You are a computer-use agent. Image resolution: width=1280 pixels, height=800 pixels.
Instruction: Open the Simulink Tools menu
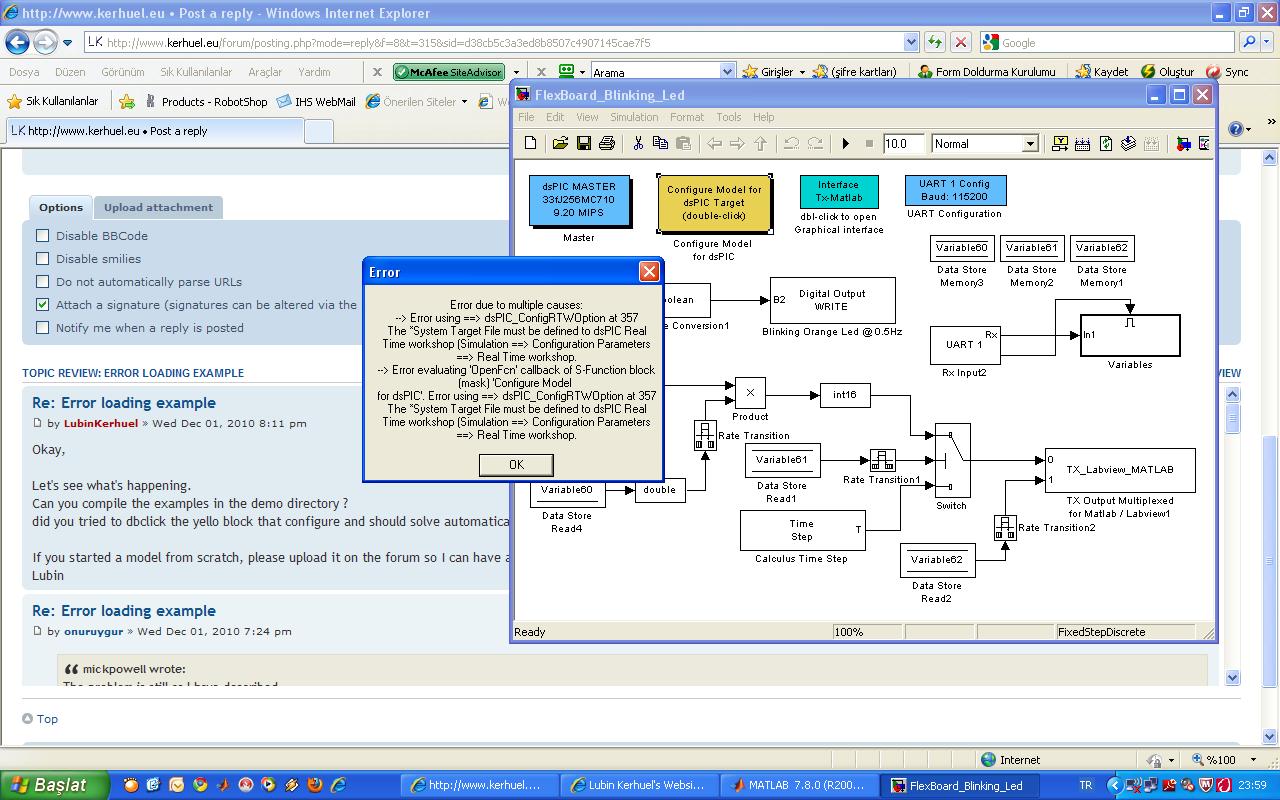[x=729, y=117]
